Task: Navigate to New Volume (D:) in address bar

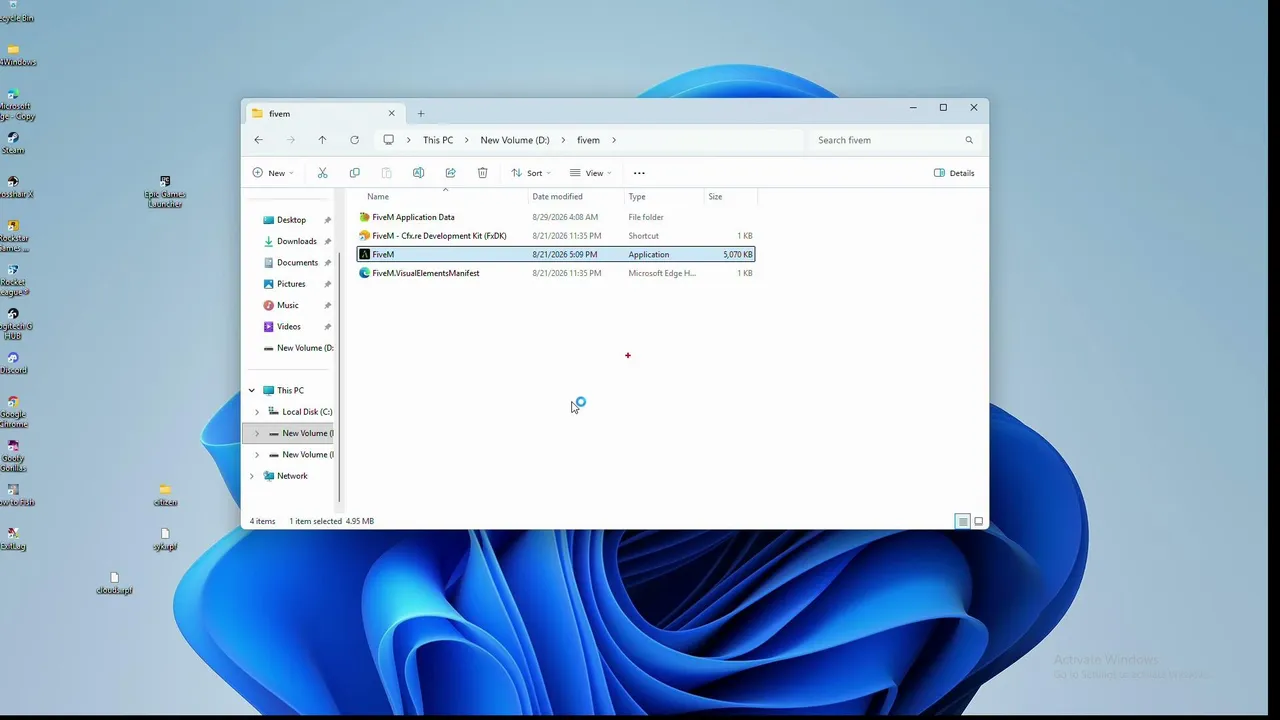Action: click(515, 140)
